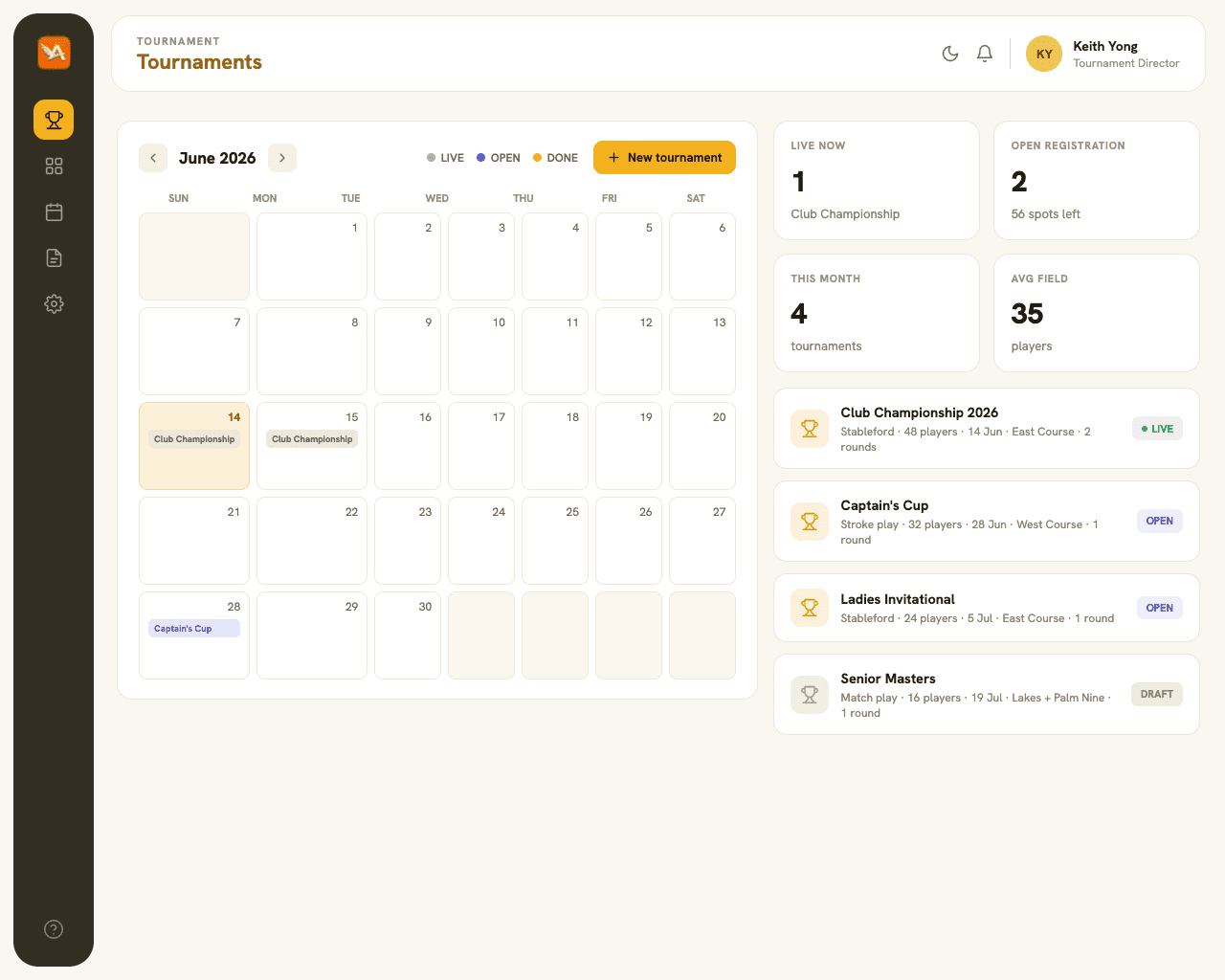Go to next month with right chevron
The image size is (1225, 980).
(x=282, y=158)
